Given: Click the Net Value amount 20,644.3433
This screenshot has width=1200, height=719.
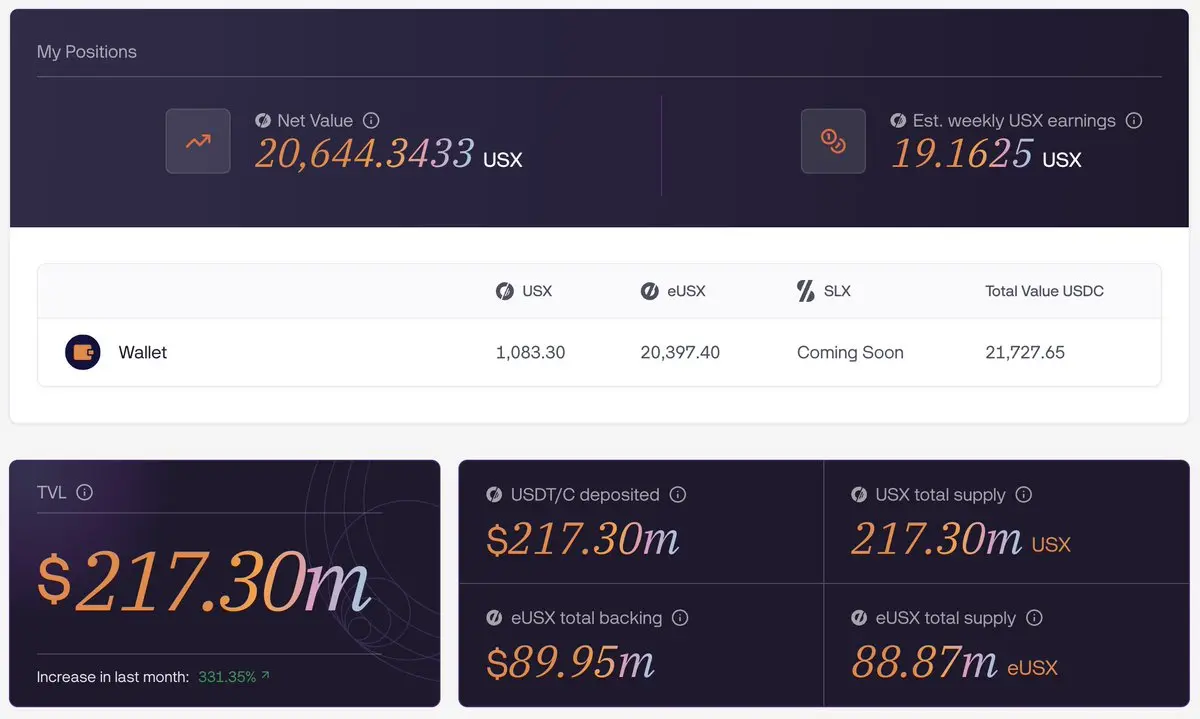Looking at the screenshot, I should click(x=365, y=154).
